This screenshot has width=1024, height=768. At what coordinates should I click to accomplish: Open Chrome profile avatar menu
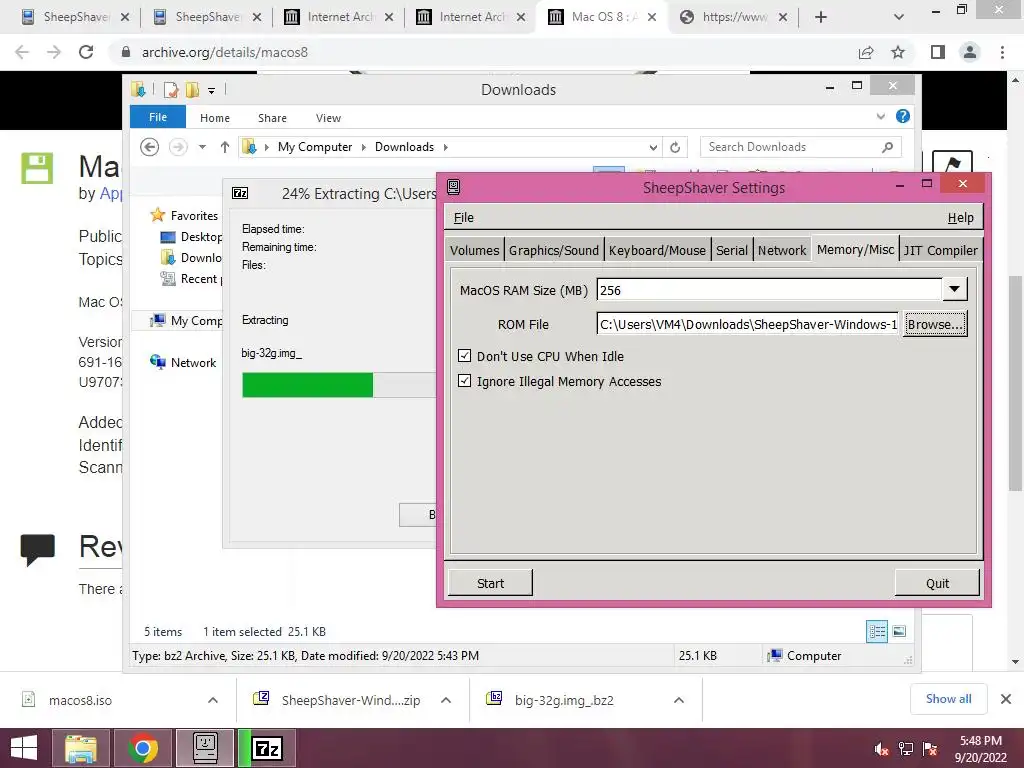(x=970, y=52)
